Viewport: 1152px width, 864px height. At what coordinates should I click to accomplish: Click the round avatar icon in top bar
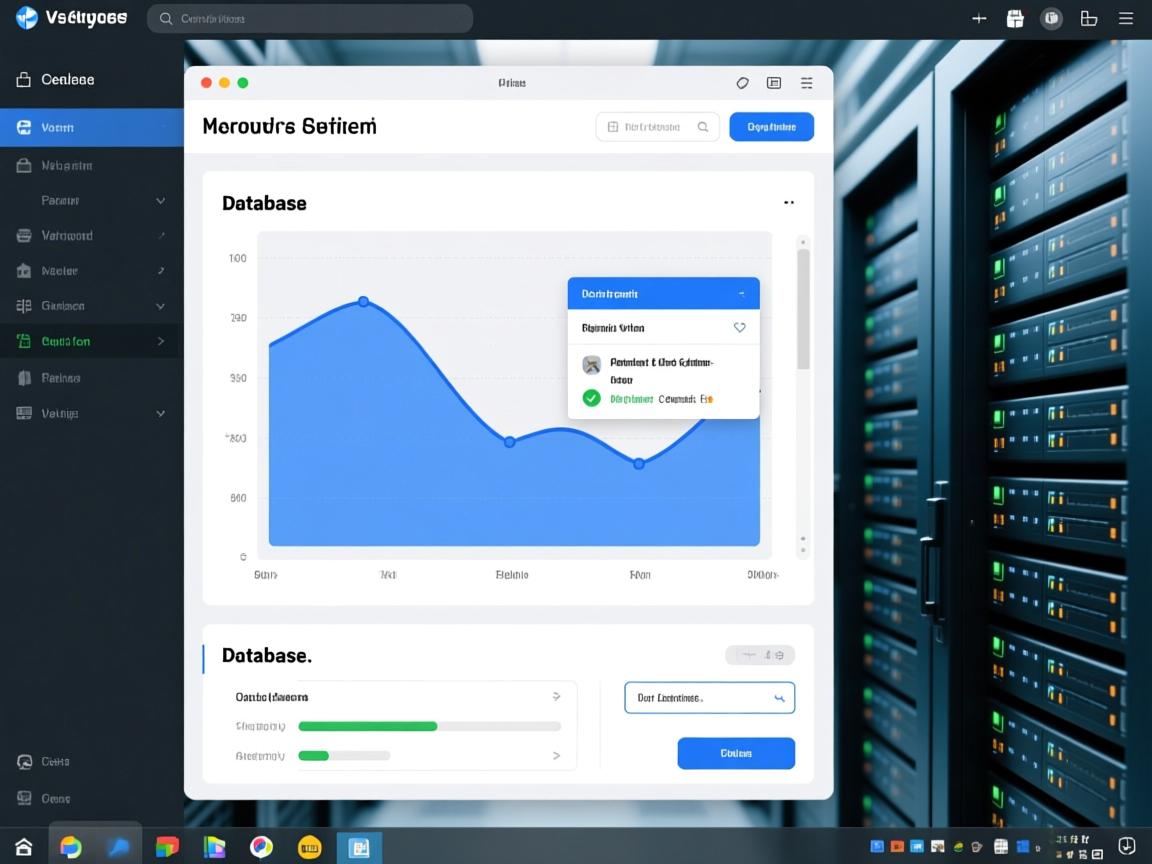(x=1051, y=19)
